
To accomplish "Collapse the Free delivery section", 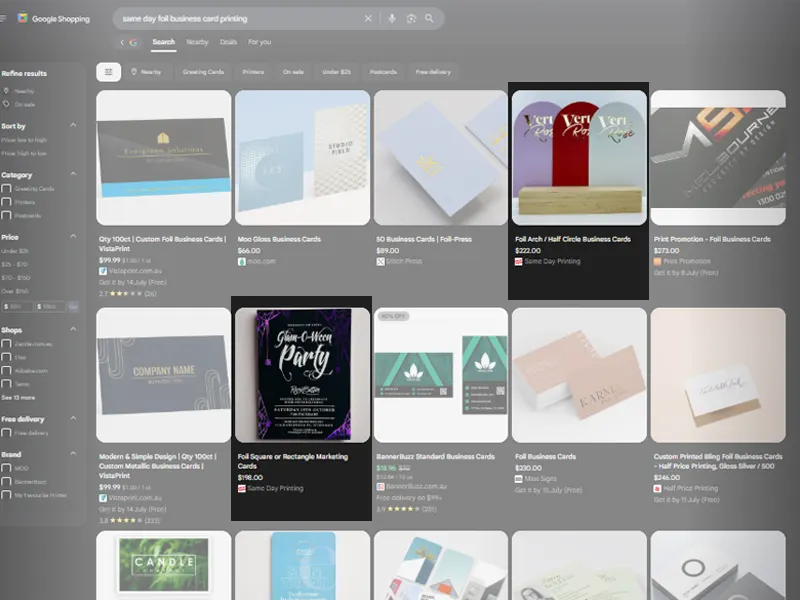I will coord(73,418).
